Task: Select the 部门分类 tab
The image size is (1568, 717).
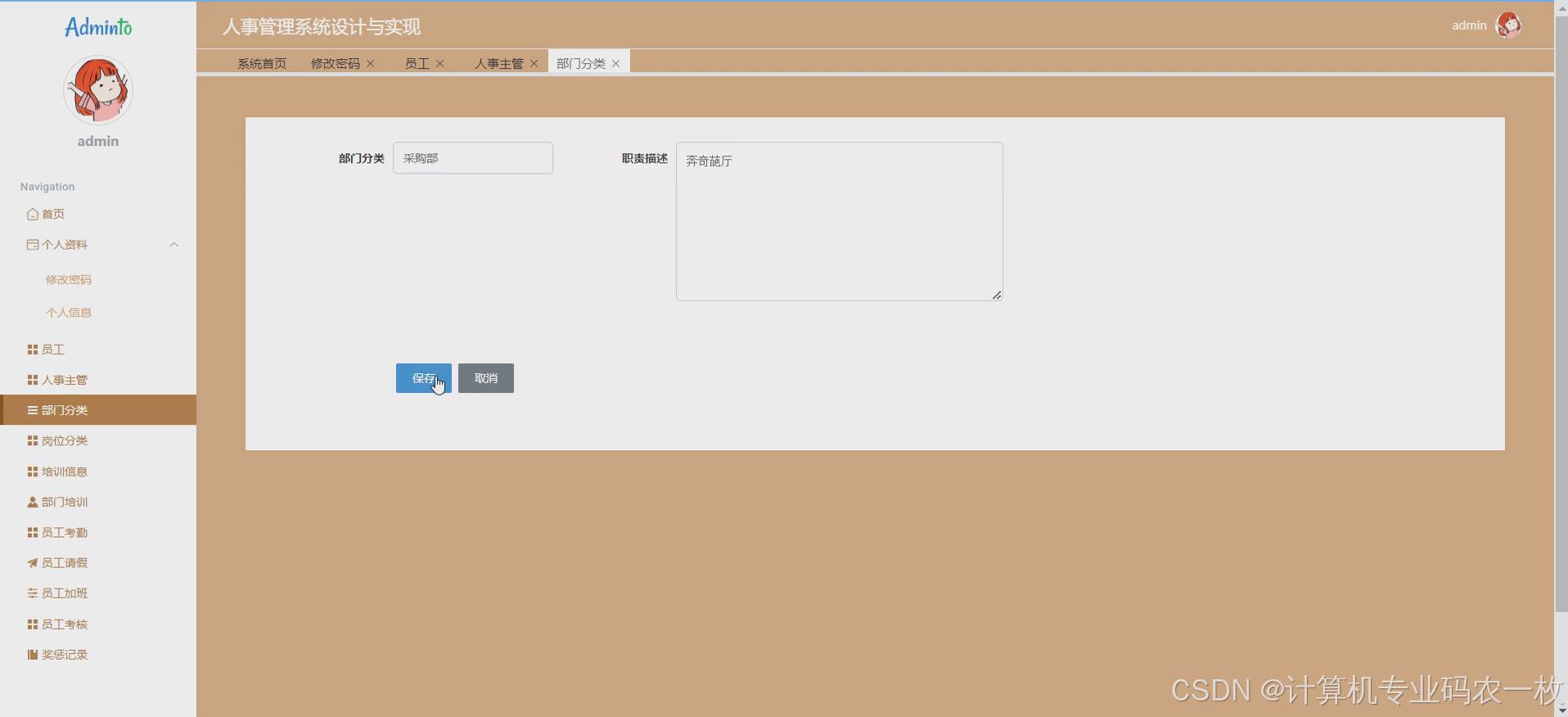Action: [581, 63]
